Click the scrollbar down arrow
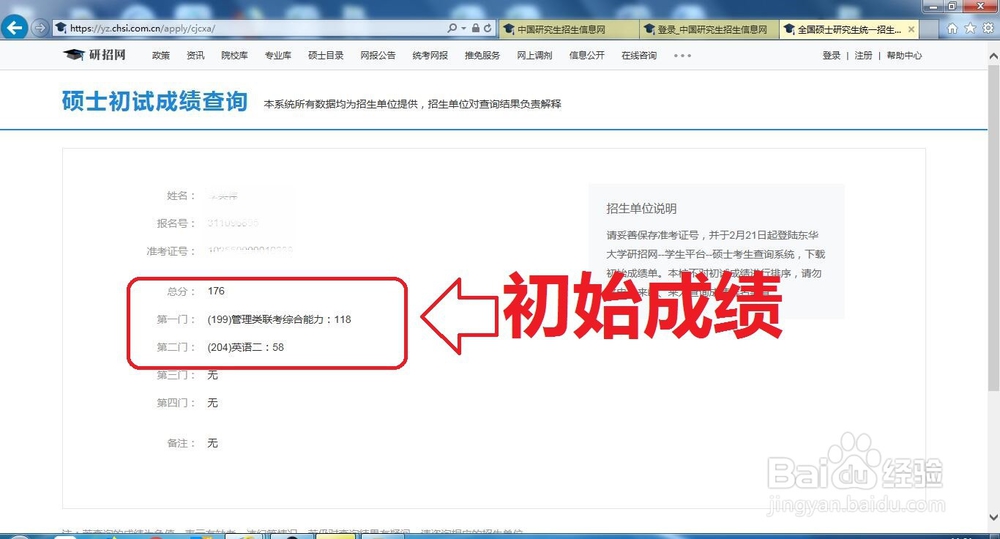 pyautogui.click(x=994, y=517)
